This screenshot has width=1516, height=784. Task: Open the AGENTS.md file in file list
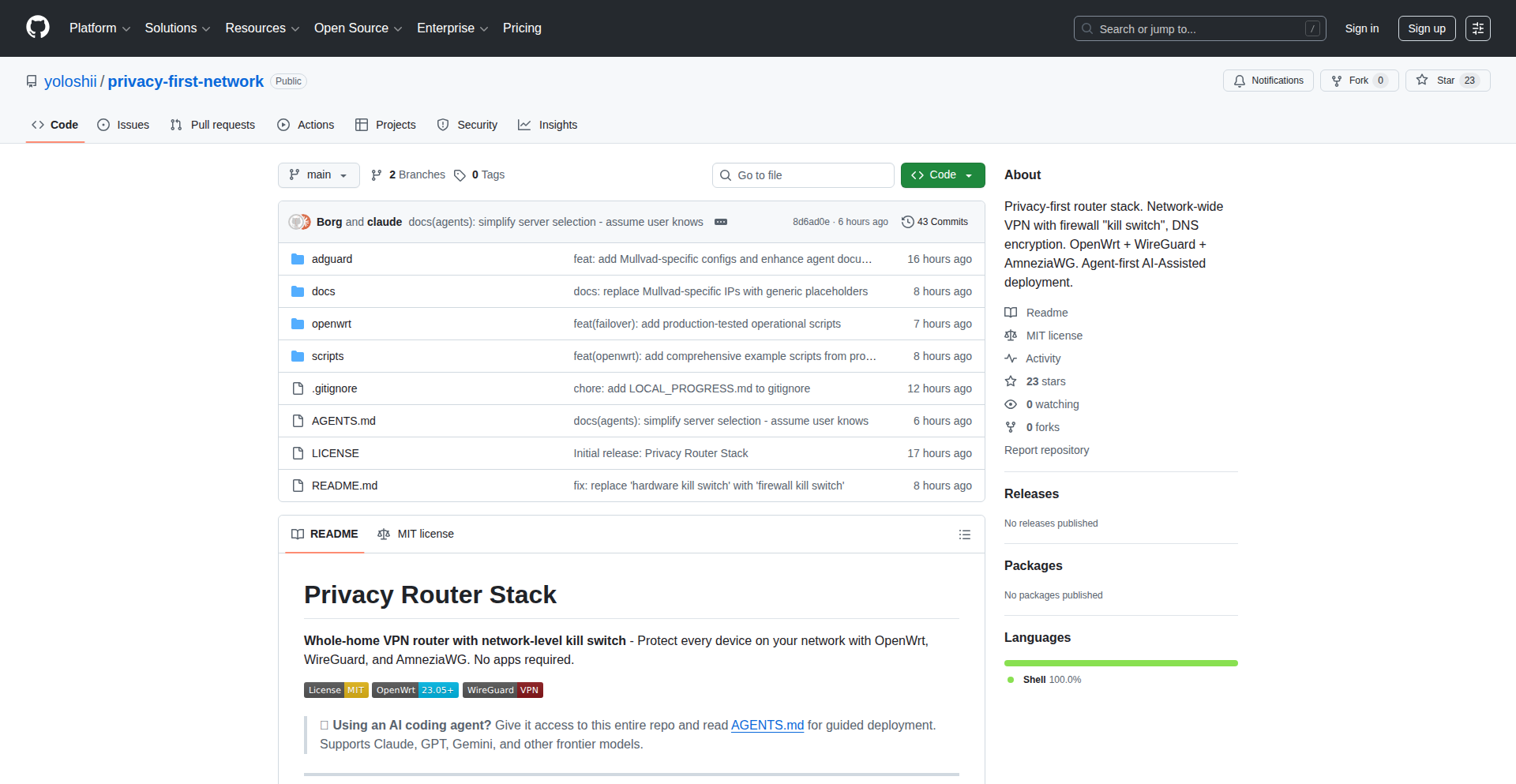tap(343, 421)
